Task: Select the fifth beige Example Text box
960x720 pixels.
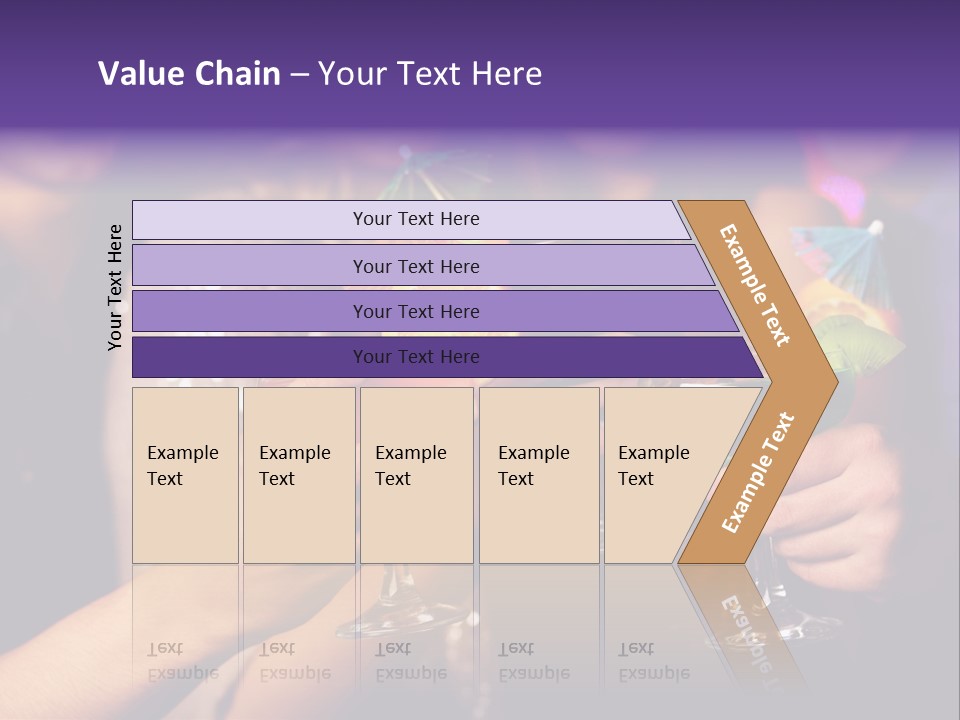Action: pyautogui.click(x=658, y=474)
